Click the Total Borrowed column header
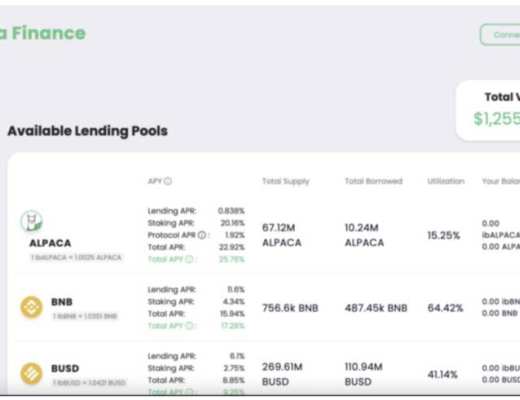520x400 pixels. [x=373, y=181]
